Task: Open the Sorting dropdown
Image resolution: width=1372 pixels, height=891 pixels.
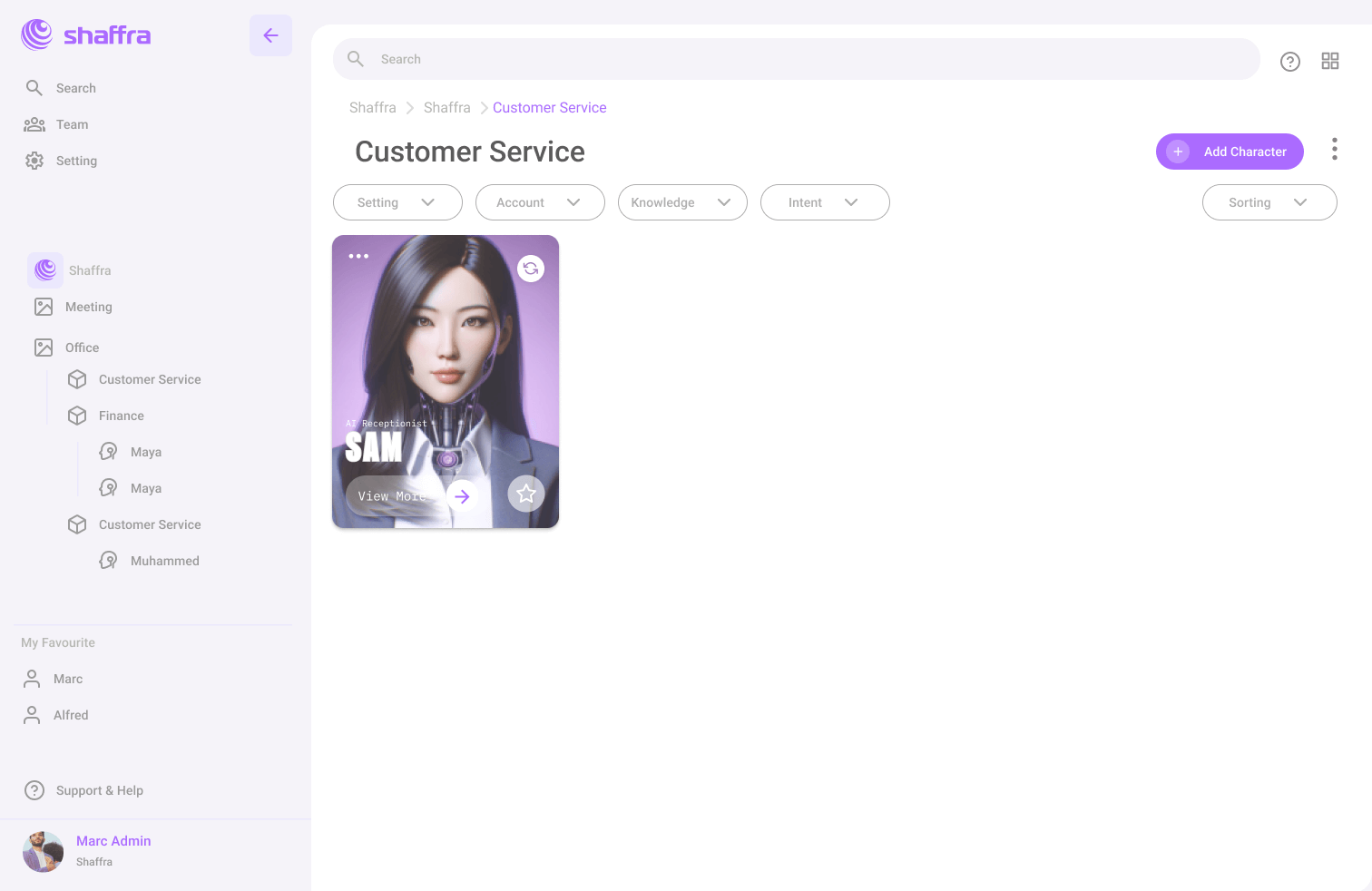Action: pos(1269,202)
